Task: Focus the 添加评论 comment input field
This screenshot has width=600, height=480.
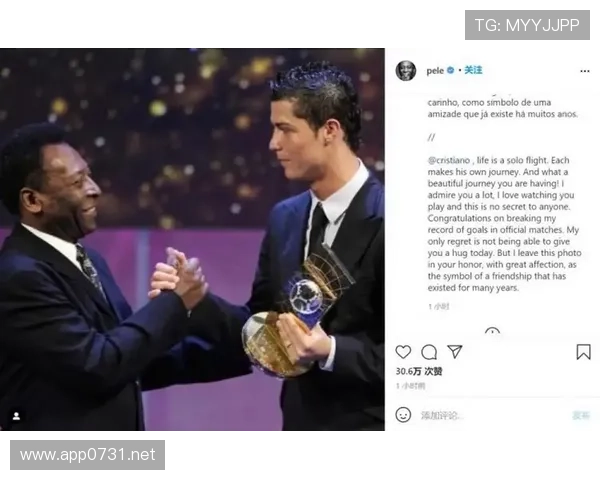Action: pos(494,415)
